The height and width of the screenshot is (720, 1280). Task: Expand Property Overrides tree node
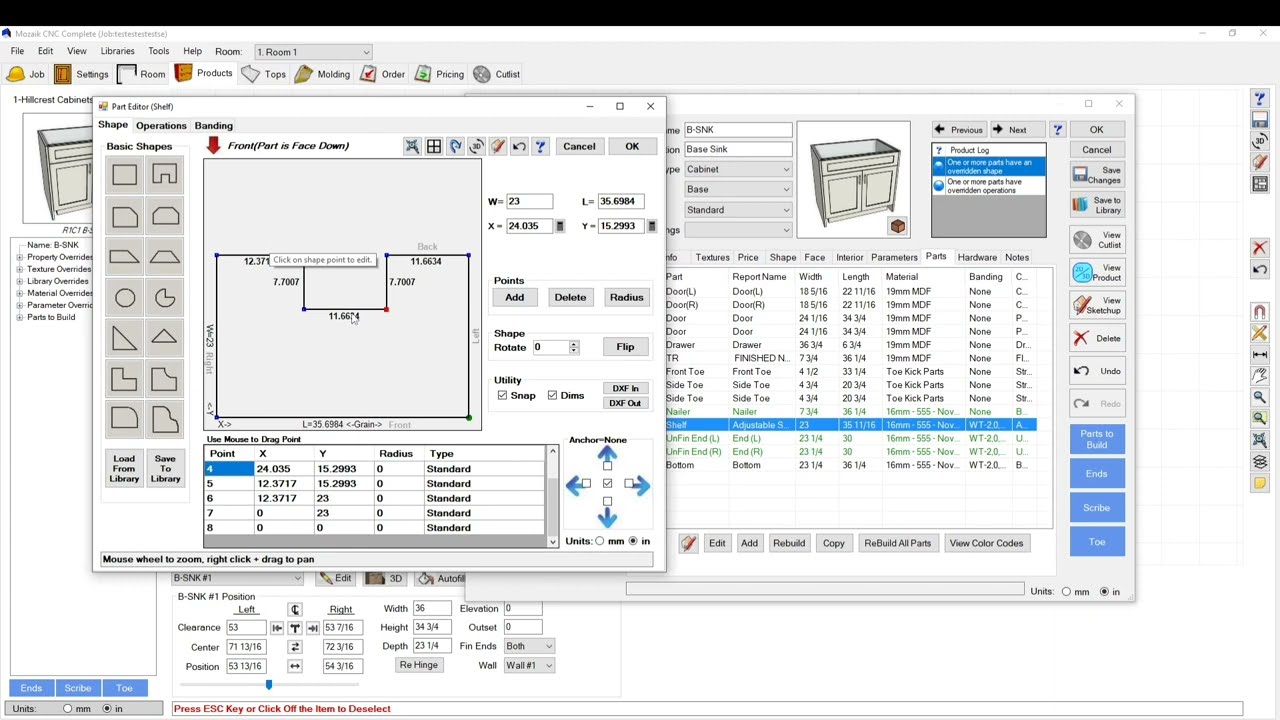coord(19,257)
